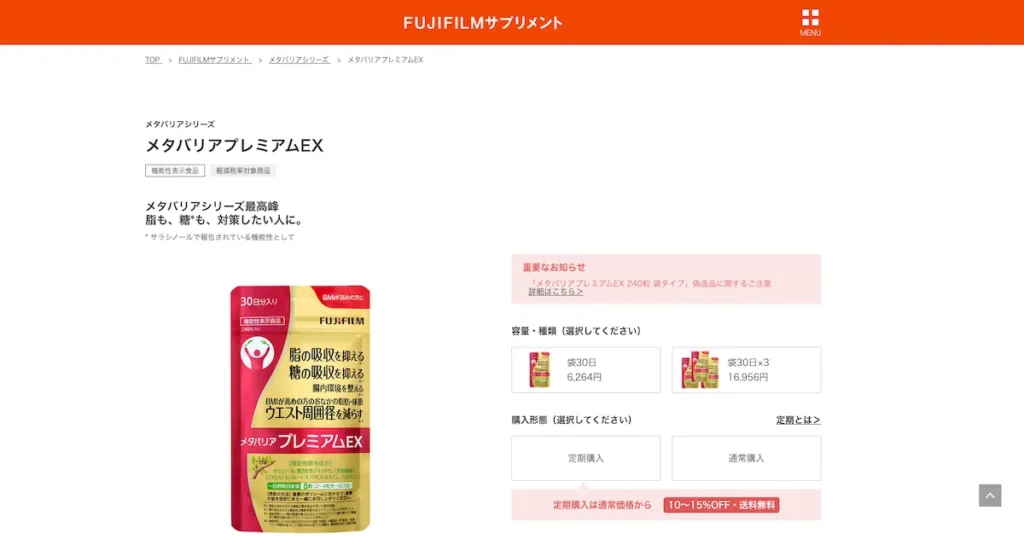
Task: Open FUJIFILMサプリメント breadcrumb link
Action: tap(215, 59)
